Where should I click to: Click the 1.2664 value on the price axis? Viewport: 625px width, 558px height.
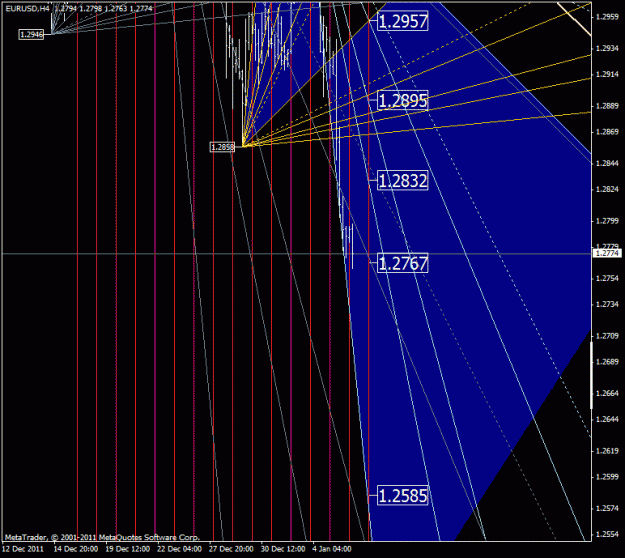click(x=607, y=393)
